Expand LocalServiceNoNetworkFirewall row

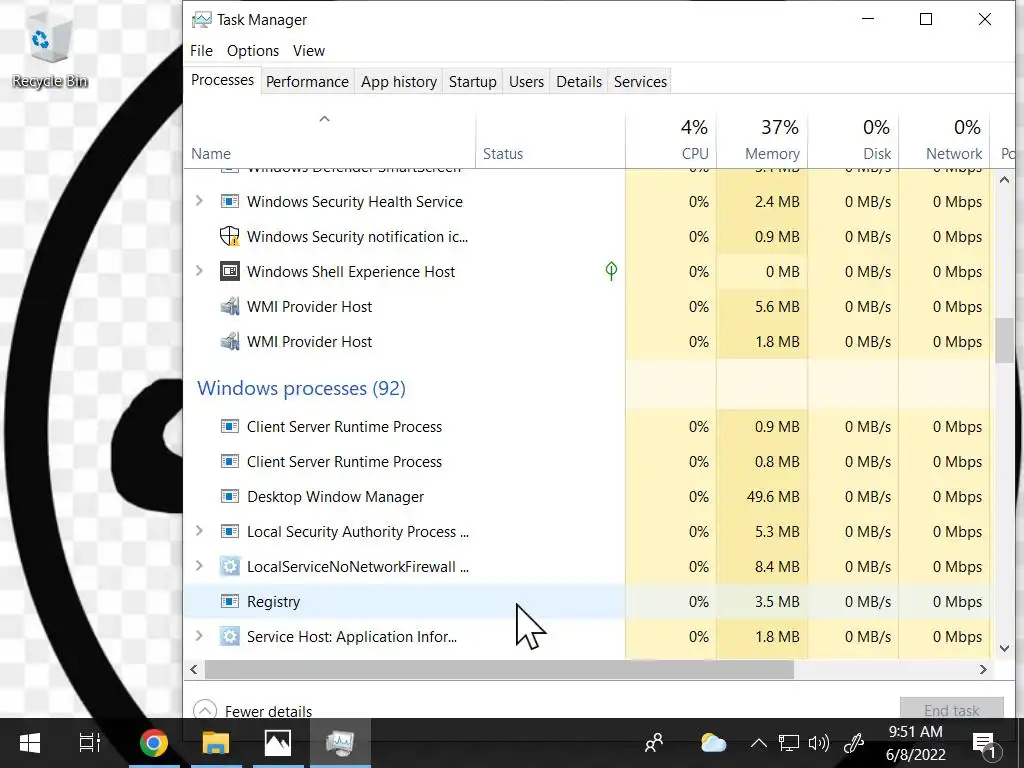pos(200,566)
